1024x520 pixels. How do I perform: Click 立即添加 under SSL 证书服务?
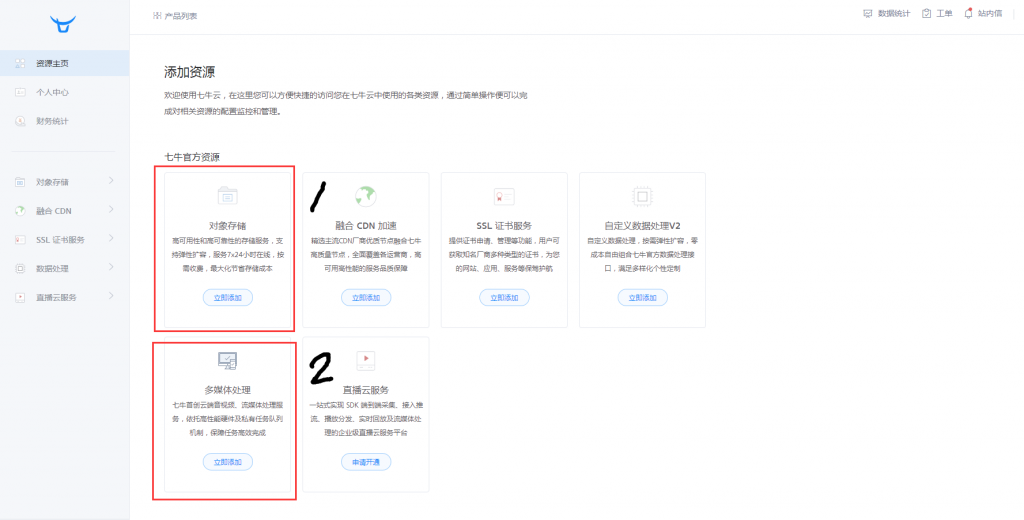pyautogui.click(x=504, y=297)
